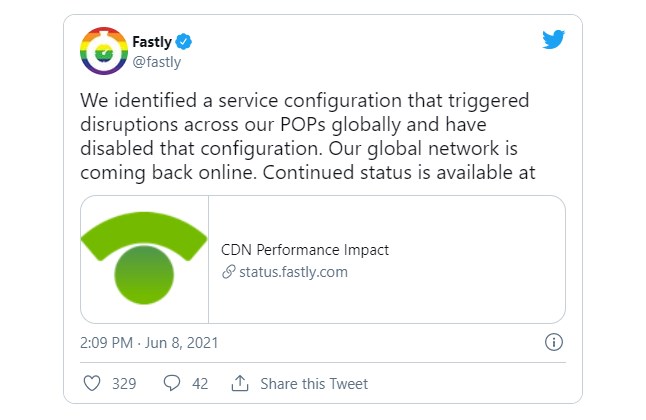This screenshot has width=646, height=420.
Task: Open the Twitter bird logo
Action: click(553, 40)
